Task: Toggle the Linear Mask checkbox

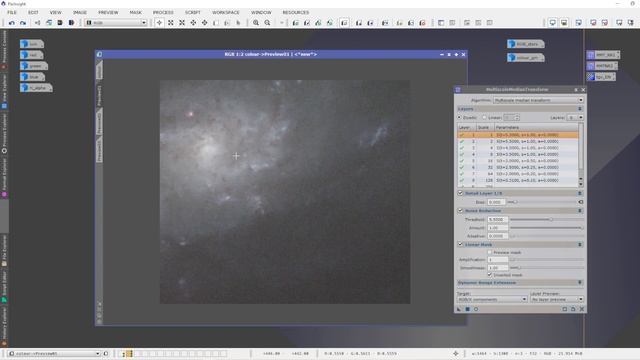Action: (x=460, y=244)
